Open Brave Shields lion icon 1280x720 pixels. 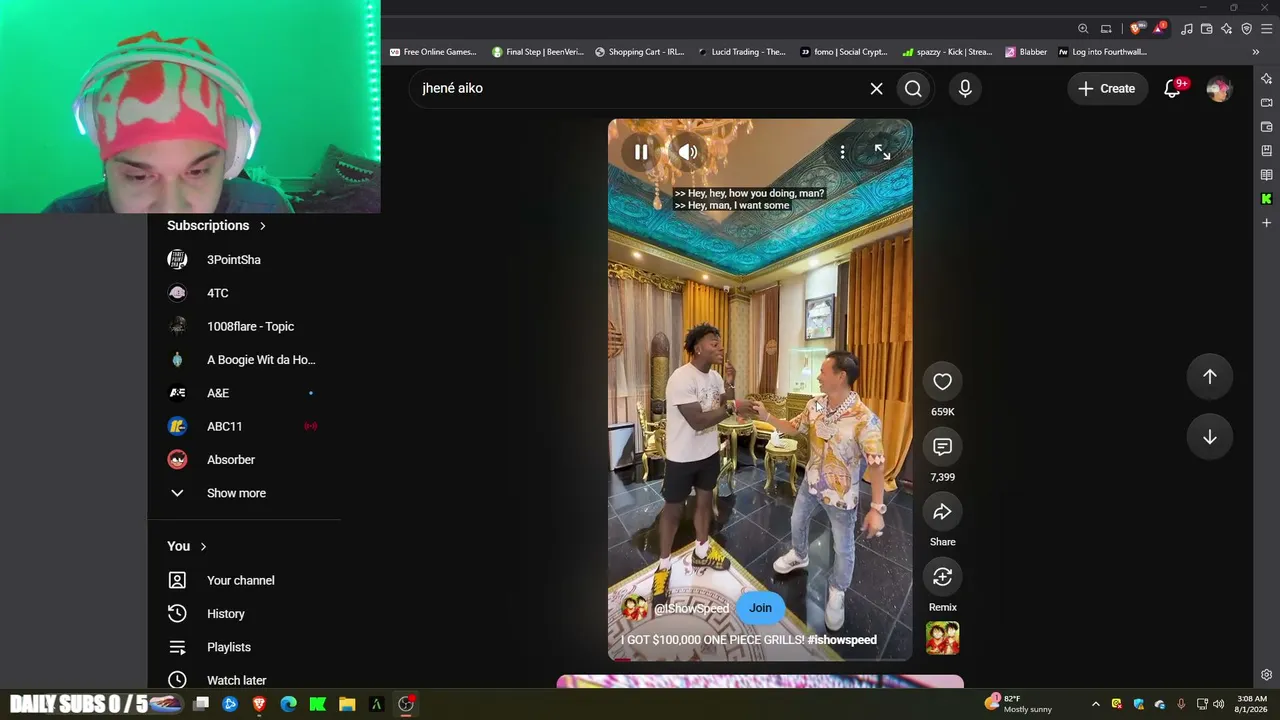pyautogui.click(x=1135, y=29)
